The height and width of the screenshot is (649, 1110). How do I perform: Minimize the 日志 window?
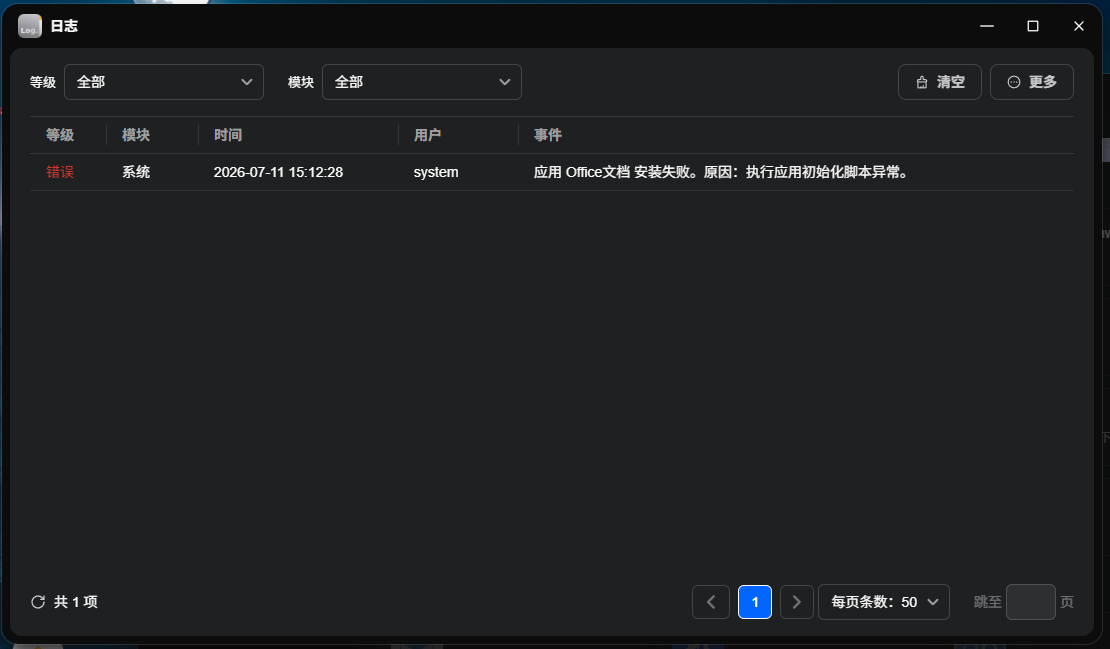987,26
